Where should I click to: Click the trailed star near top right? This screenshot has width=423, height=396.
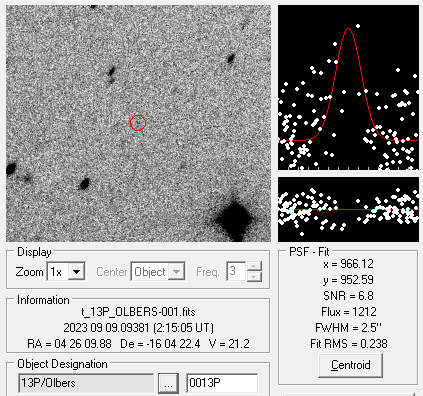[x=230, y=59]
